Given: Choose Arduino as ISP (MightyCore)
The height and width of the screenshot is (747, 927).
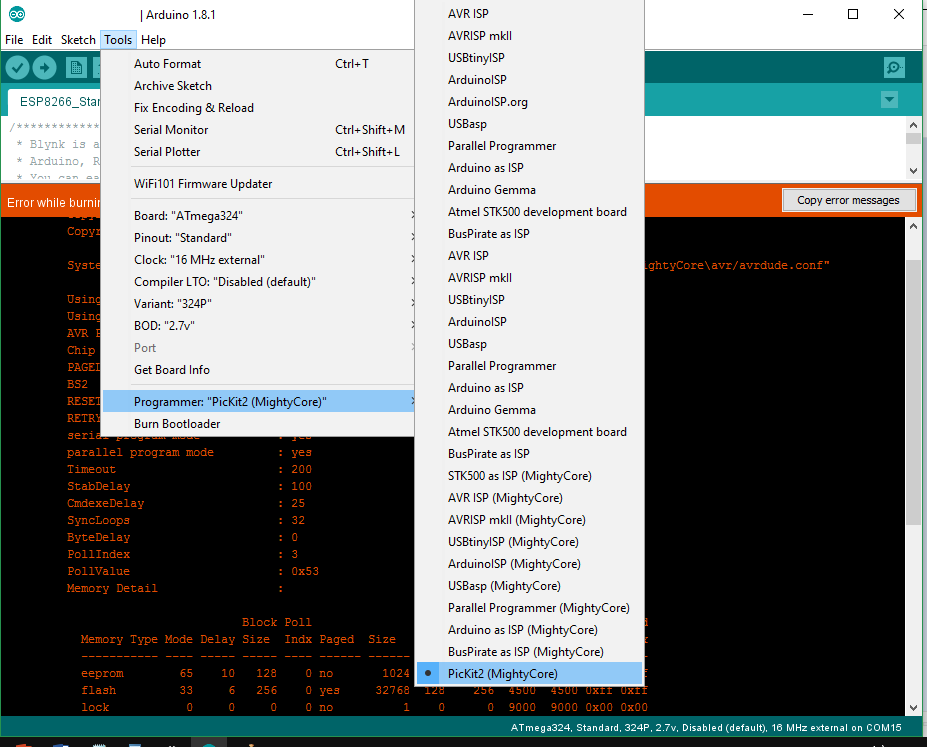Looking at the screenshot, I should tap(529, 630).
